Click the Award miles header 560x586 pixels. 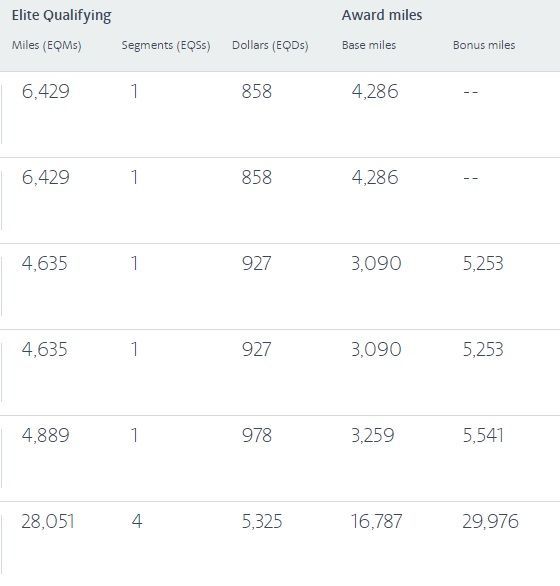(x=382, y=15)
